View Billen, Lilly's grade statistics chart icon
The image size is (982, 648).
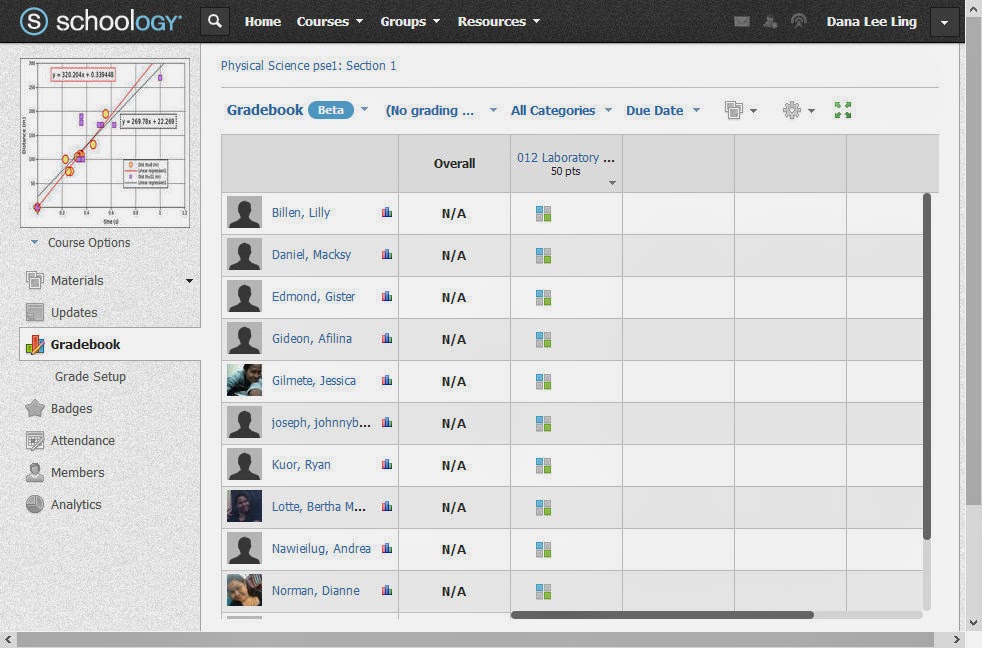[387, 212]
